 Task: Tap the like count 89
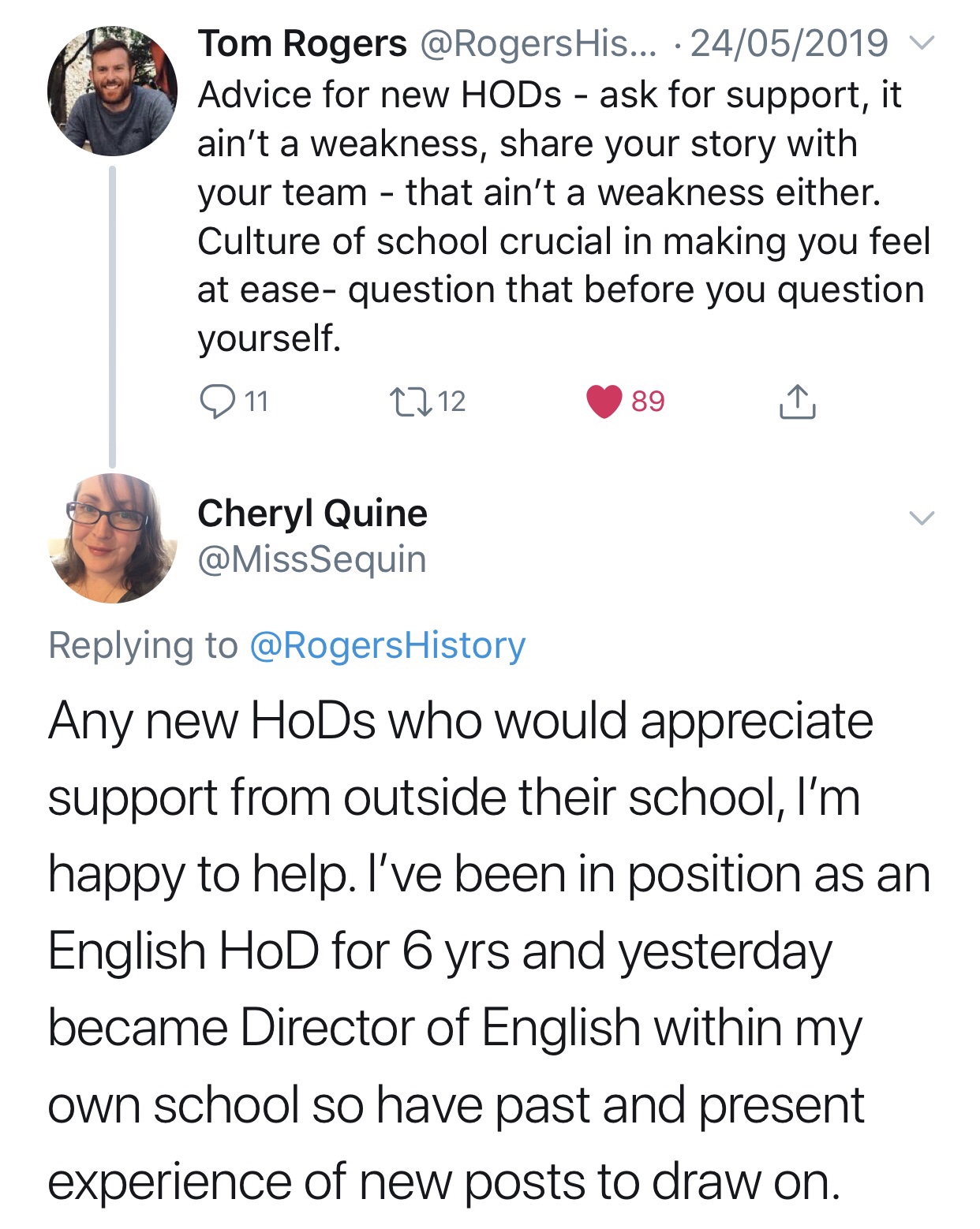(648, 402)
